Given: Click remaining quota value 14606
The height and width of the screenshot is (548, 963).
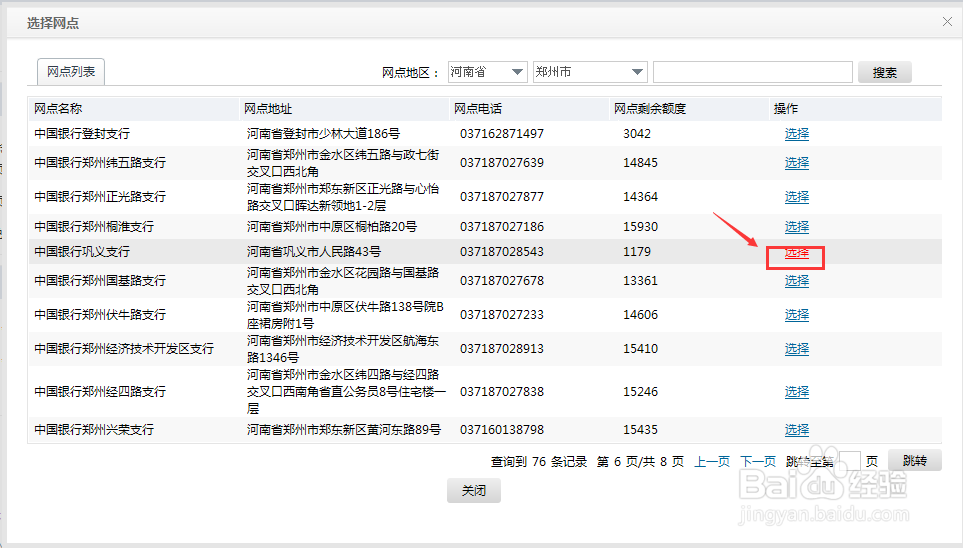Looking at the screenshot, I should point(641,315).
